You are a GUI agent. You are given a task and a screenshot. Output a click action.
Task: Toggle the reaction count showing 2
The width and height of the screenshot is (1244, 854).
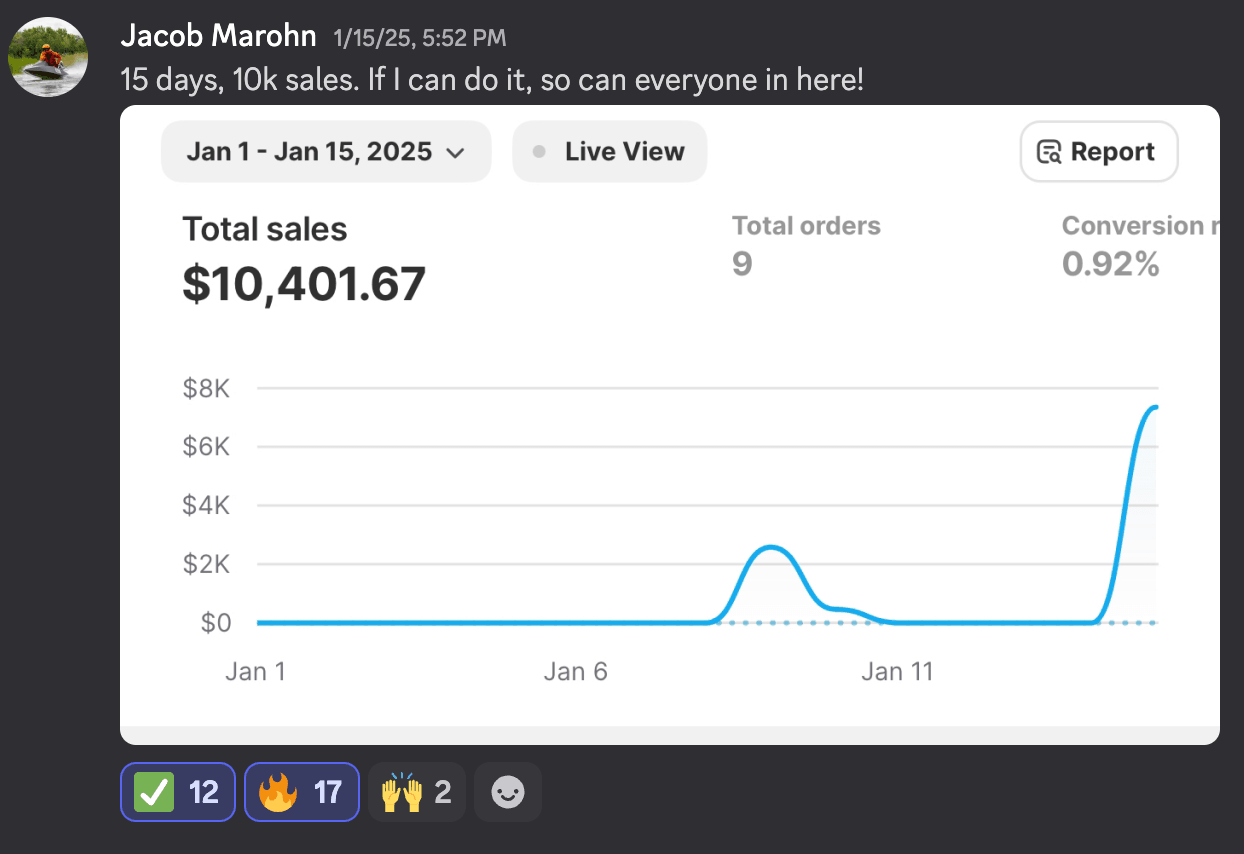tap(443, 793)
